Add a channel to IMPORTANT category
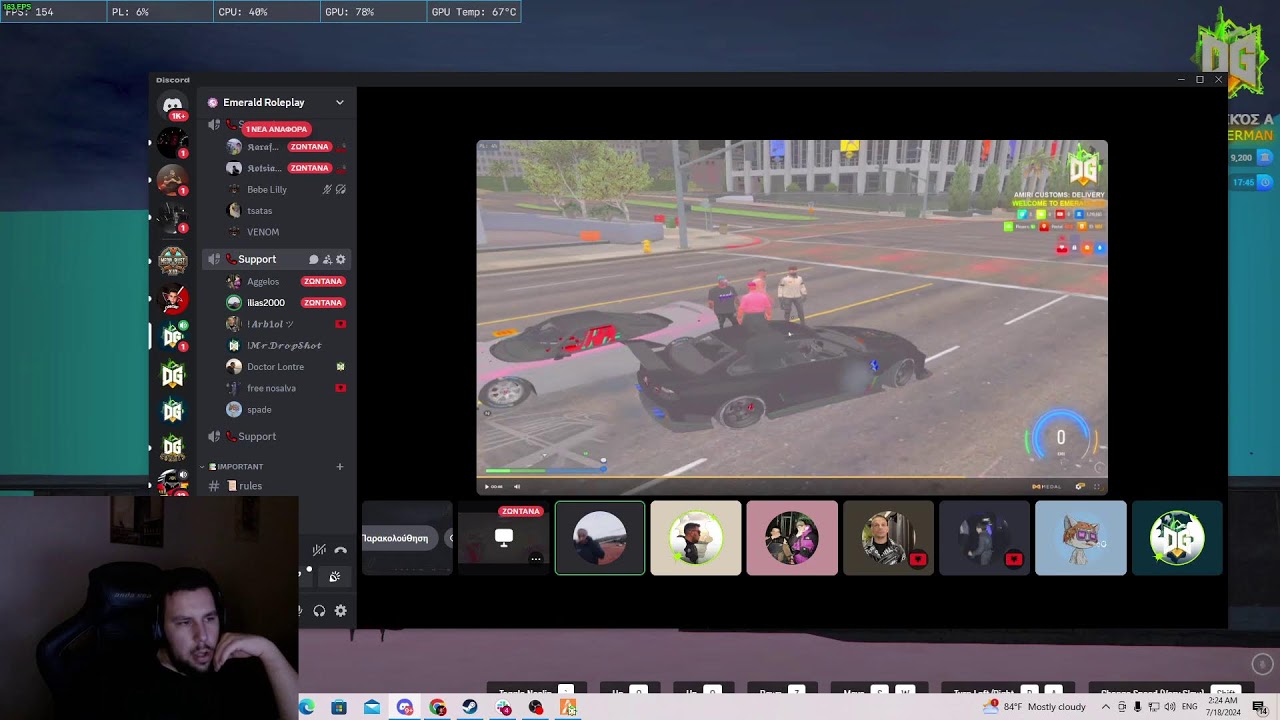This screenshot has width=1280, height=720. [x=339, y=467]
